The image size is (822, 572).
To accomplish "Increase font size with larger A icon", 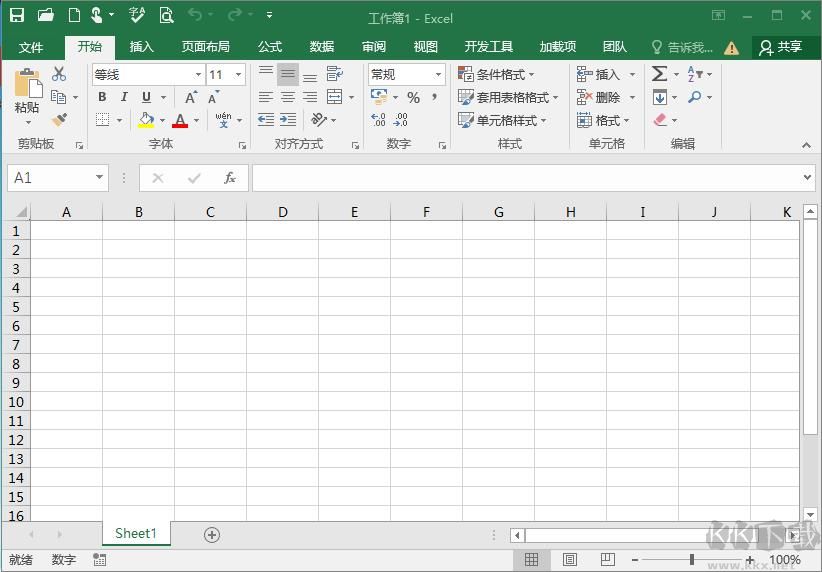I will click(191, 97).
